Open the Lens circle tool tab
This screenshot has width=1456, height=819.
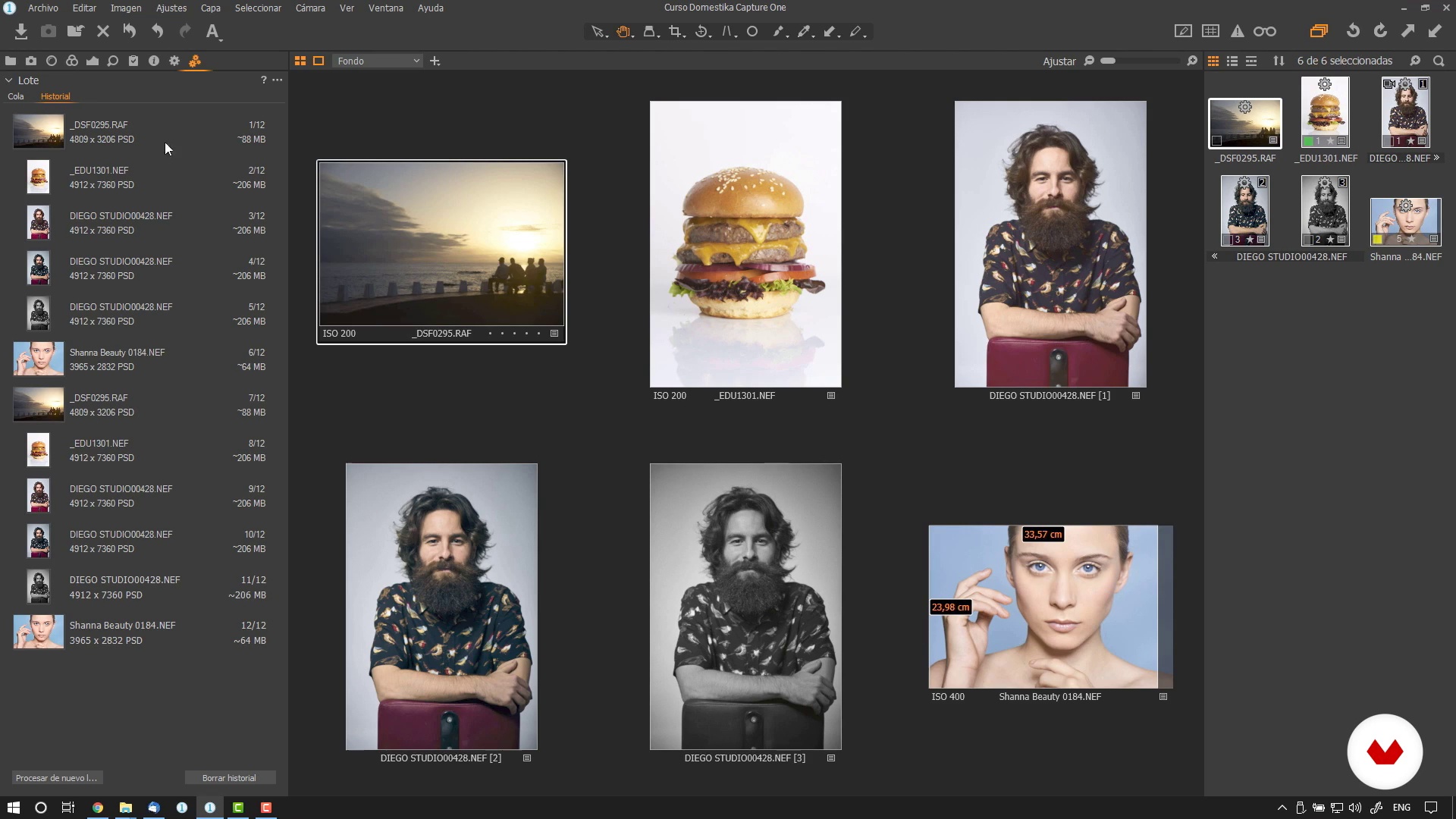point(52,61)
